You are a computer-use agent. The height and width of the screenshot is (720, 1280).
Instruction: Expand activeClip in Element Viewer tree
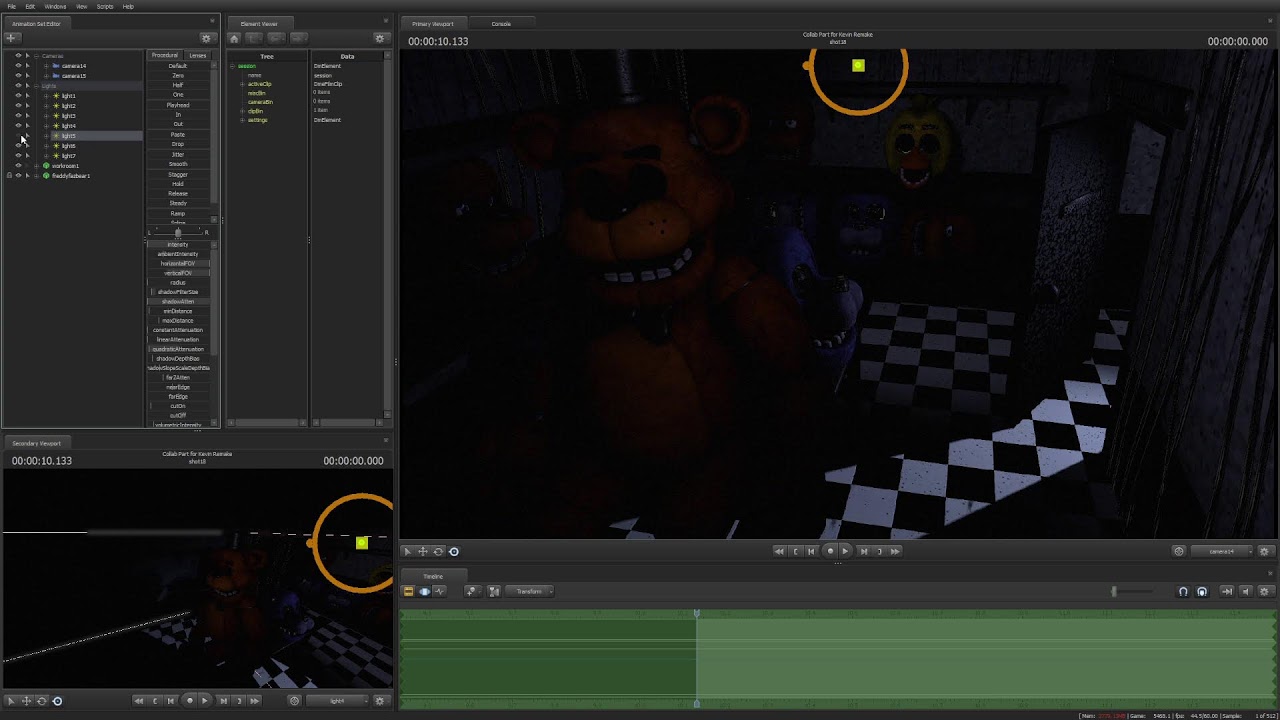[242, 84]
